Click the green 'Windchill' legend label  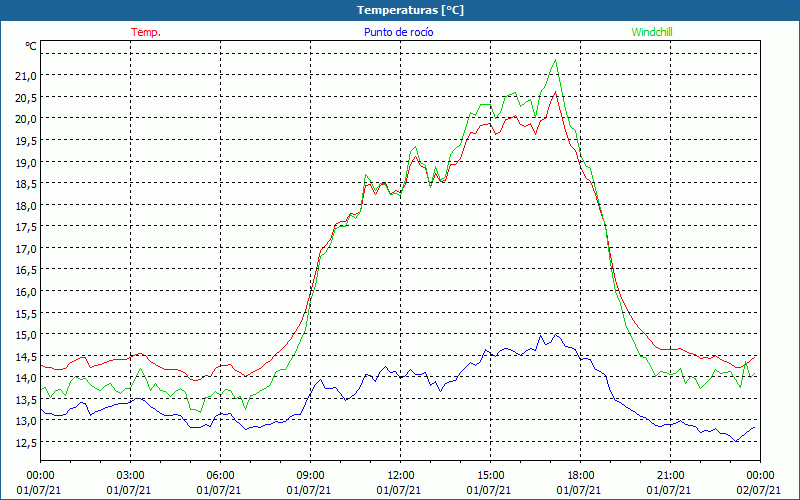(x=652, y=32)
